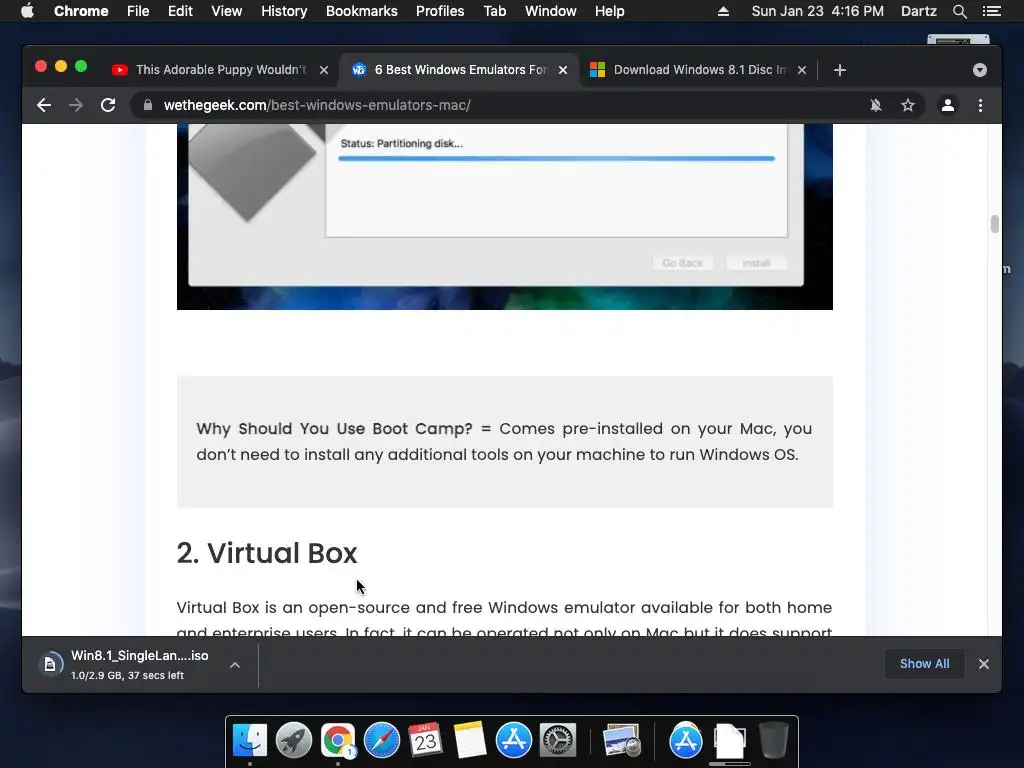Close the 6 Best Windows Emulators tab
This screenshot has height=768, width=1024.
563,70
